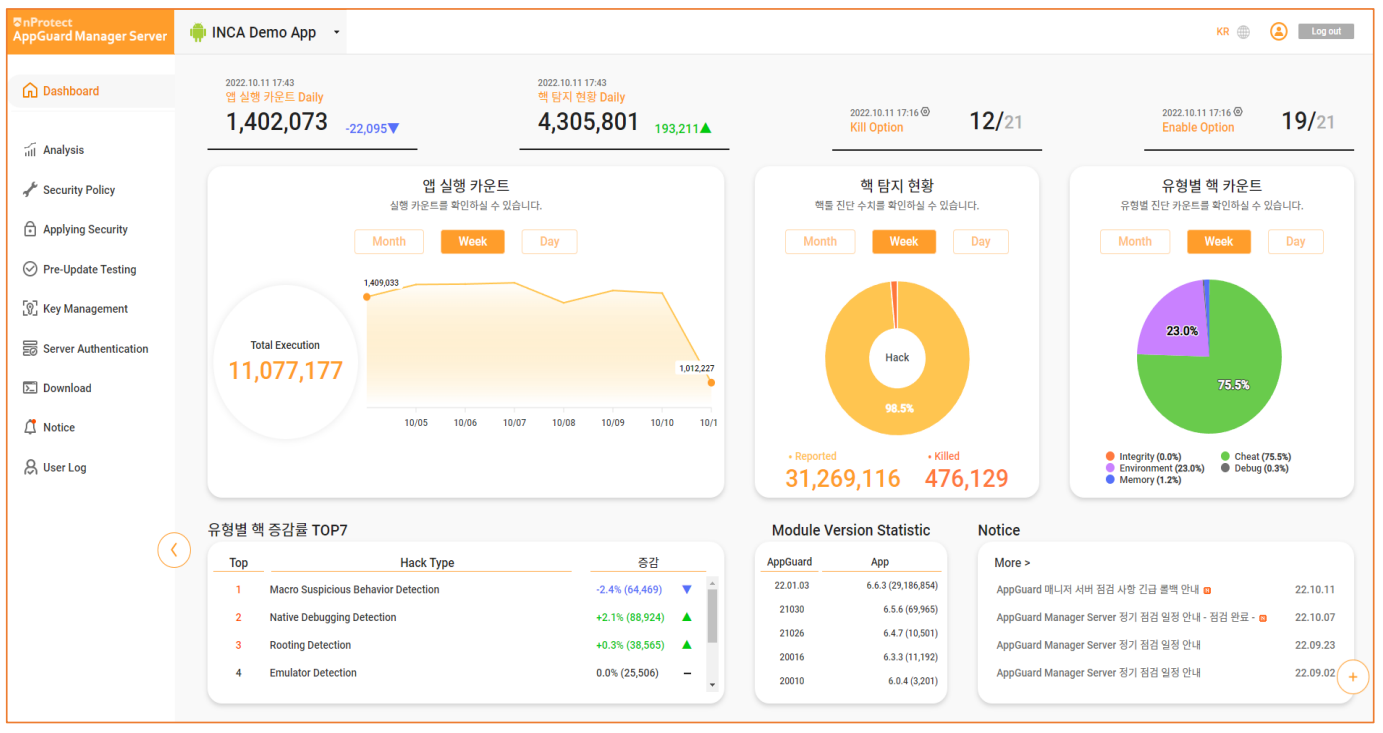Open Server Authentication menu item
Viewport: 1383px width, 733px height.
click(95, 349)
